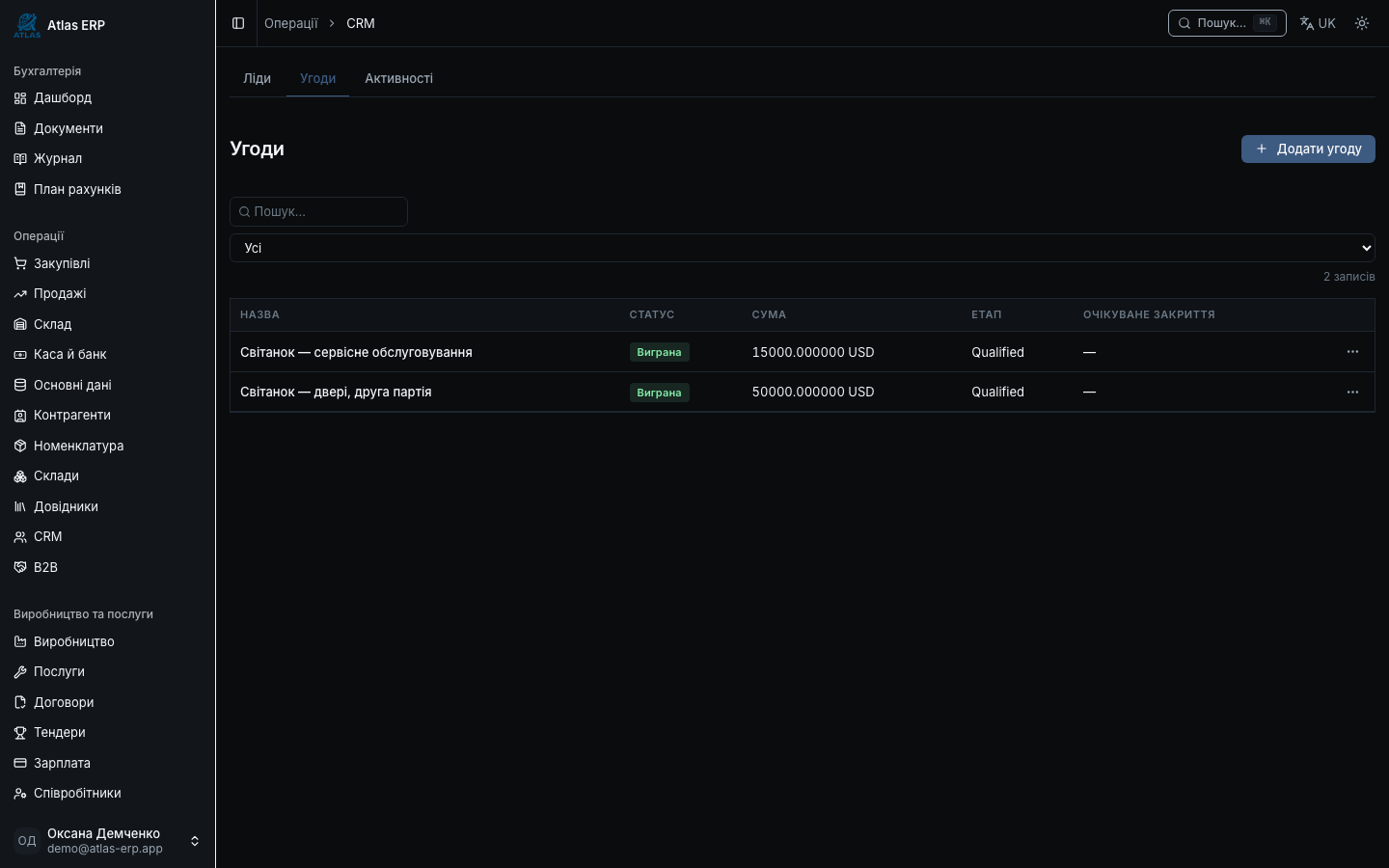Open План рахунків page

point(107,189)
